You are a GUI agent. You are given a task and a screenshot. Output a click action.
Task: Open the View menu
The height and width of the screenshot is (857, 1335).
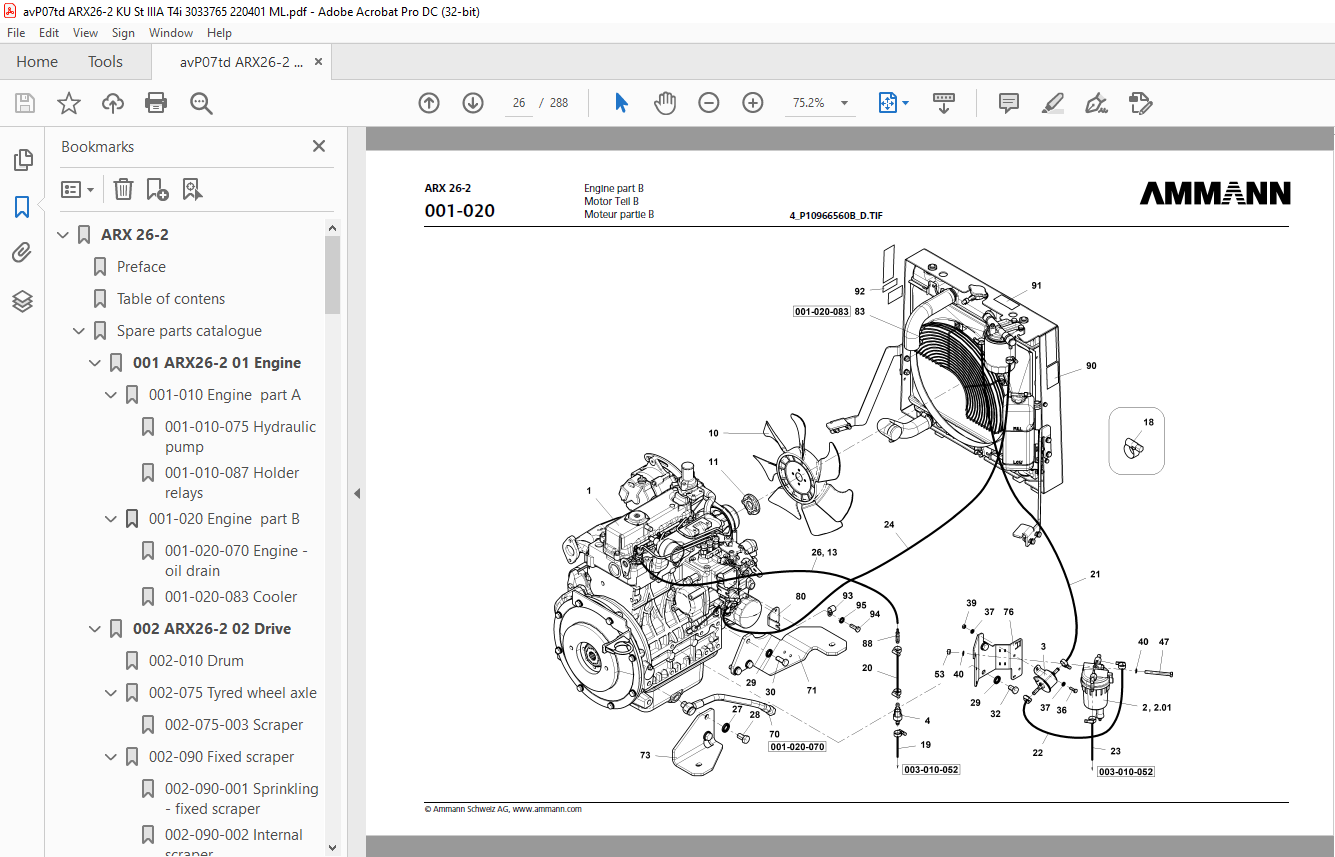(x=85, y=33)
